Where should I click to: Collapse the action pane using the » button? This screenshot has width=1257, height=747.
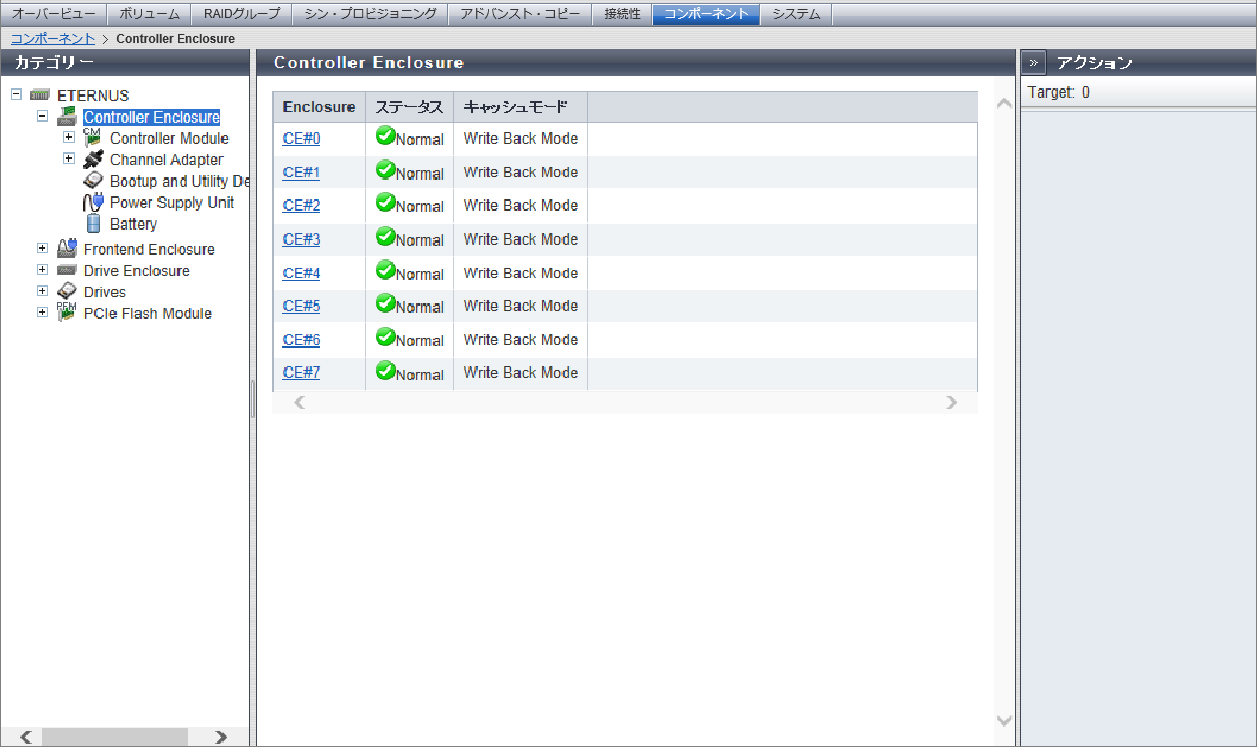(x=1033, y=63)
